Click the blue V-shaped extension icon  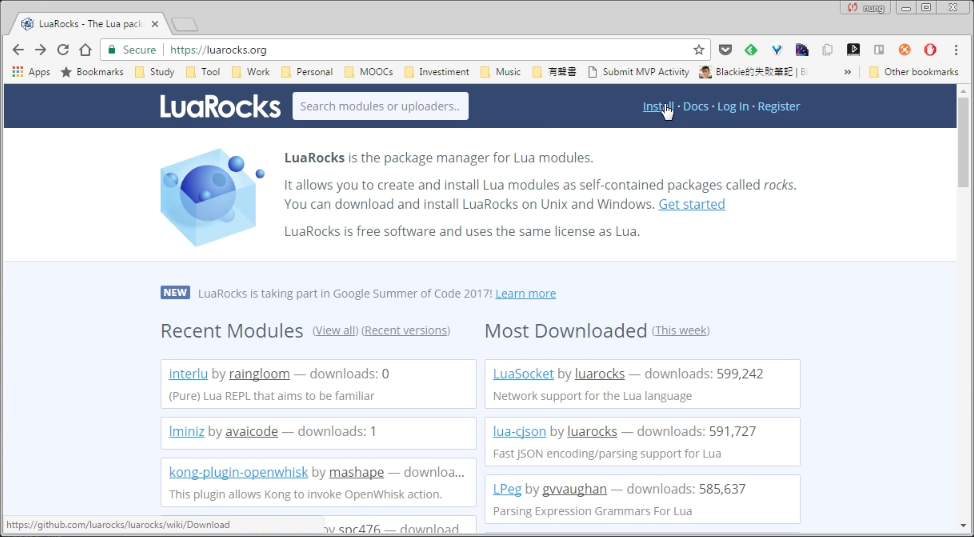(x=776, y=50)
